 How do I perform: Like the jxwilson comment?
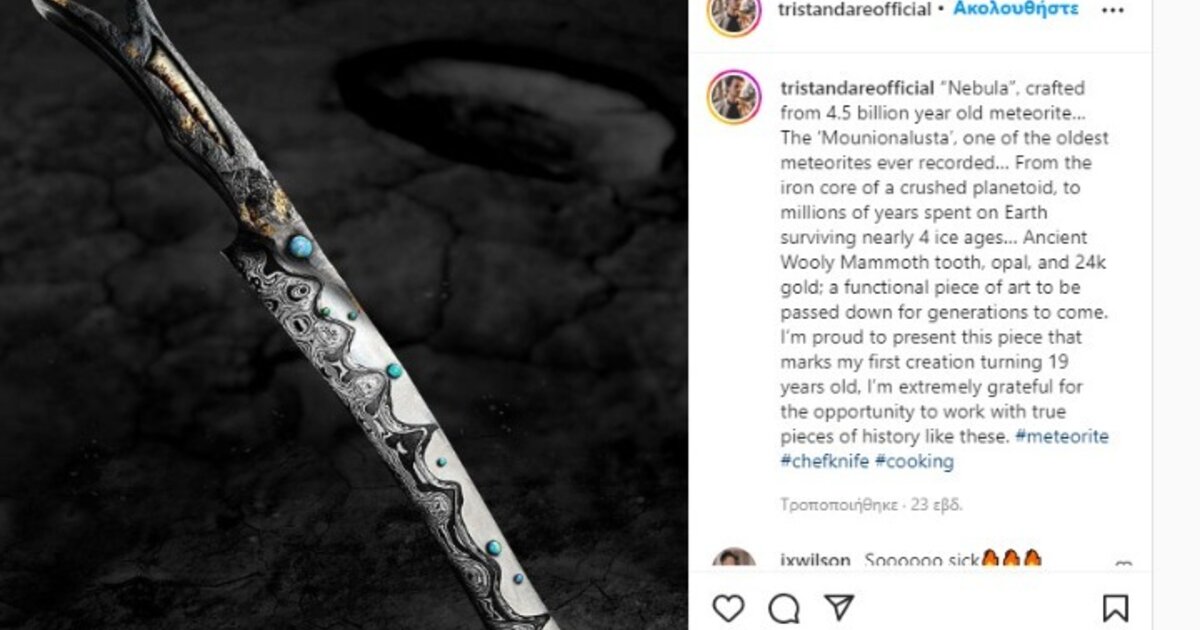click(x=1123, y=565)
